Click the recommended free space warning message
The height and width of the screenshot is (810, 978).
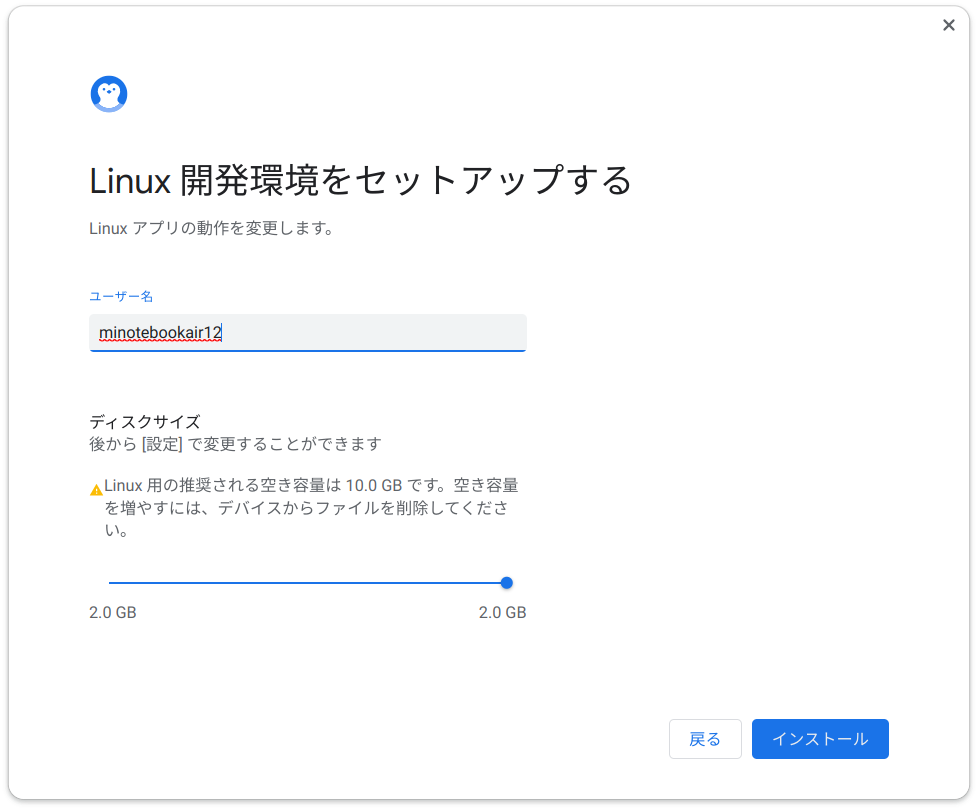click(x=311, y=508)
